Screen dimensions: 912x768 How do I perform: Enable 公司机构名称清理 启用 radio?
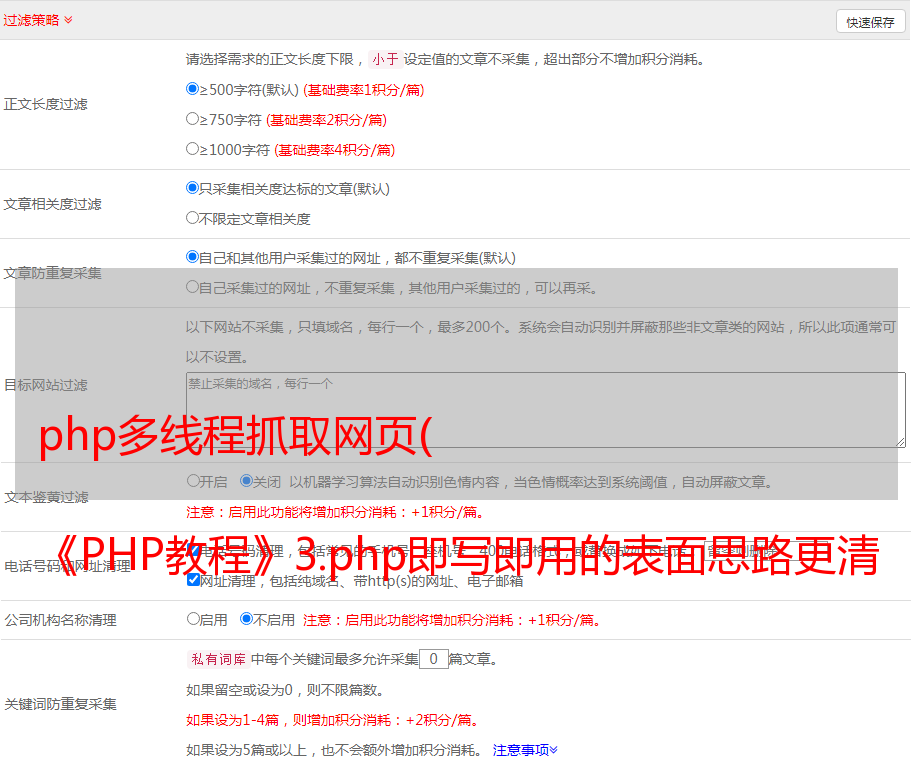click(193, 618)
